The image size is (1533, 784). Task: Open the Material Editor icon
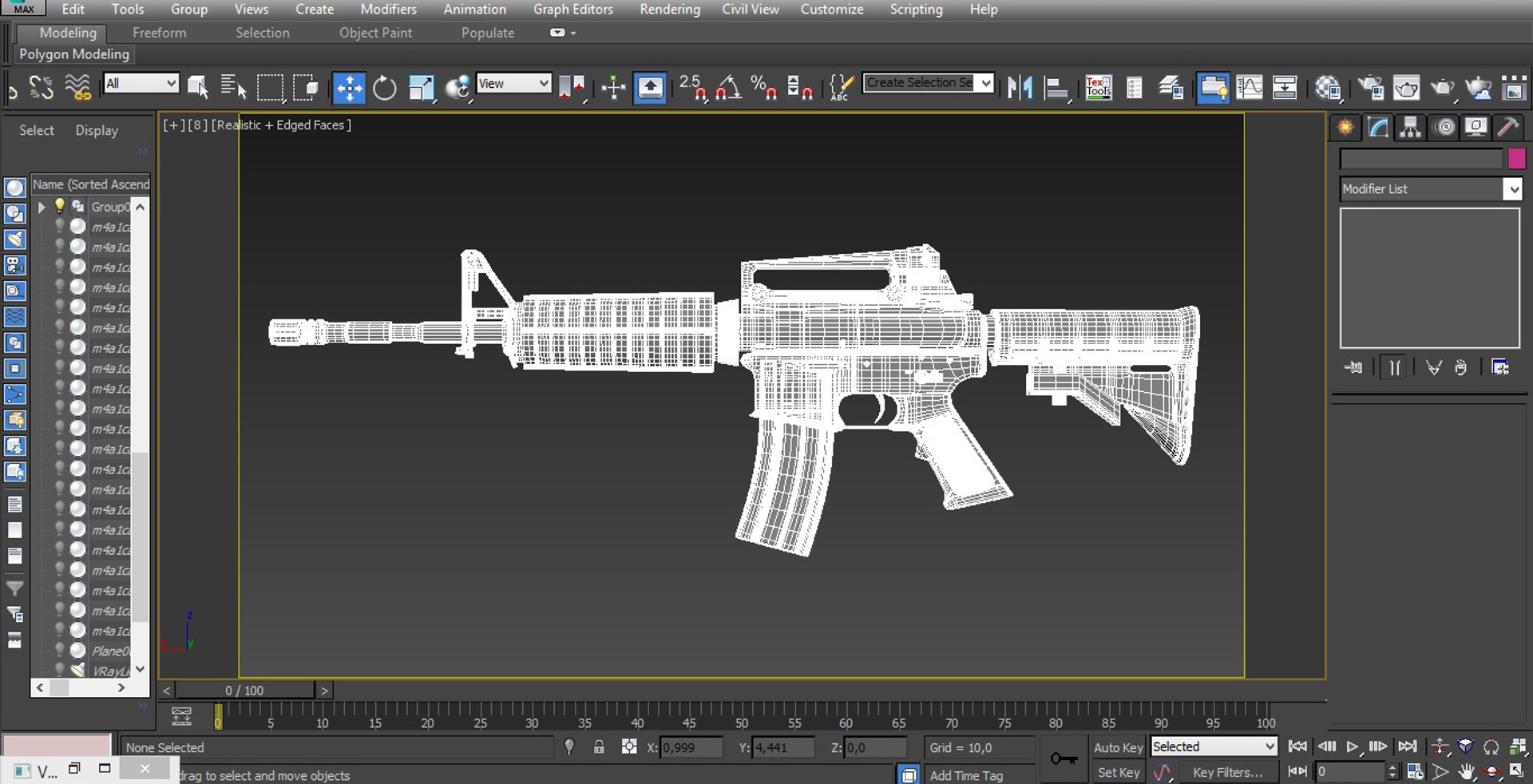point(1328,87)
